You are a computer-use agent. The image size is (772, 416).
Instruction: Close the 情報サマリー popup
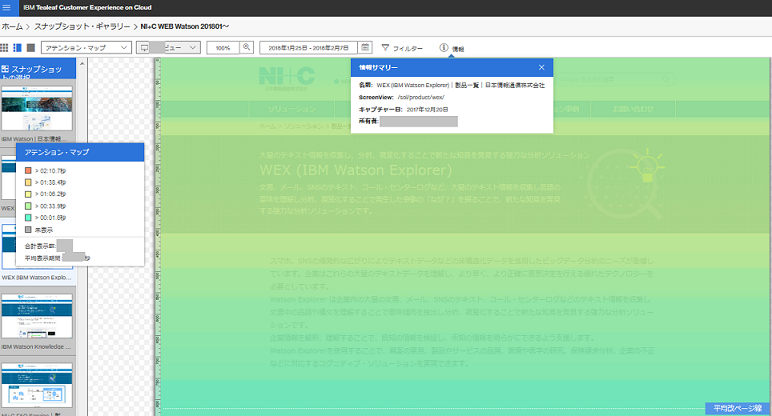[x=542, y=67]
